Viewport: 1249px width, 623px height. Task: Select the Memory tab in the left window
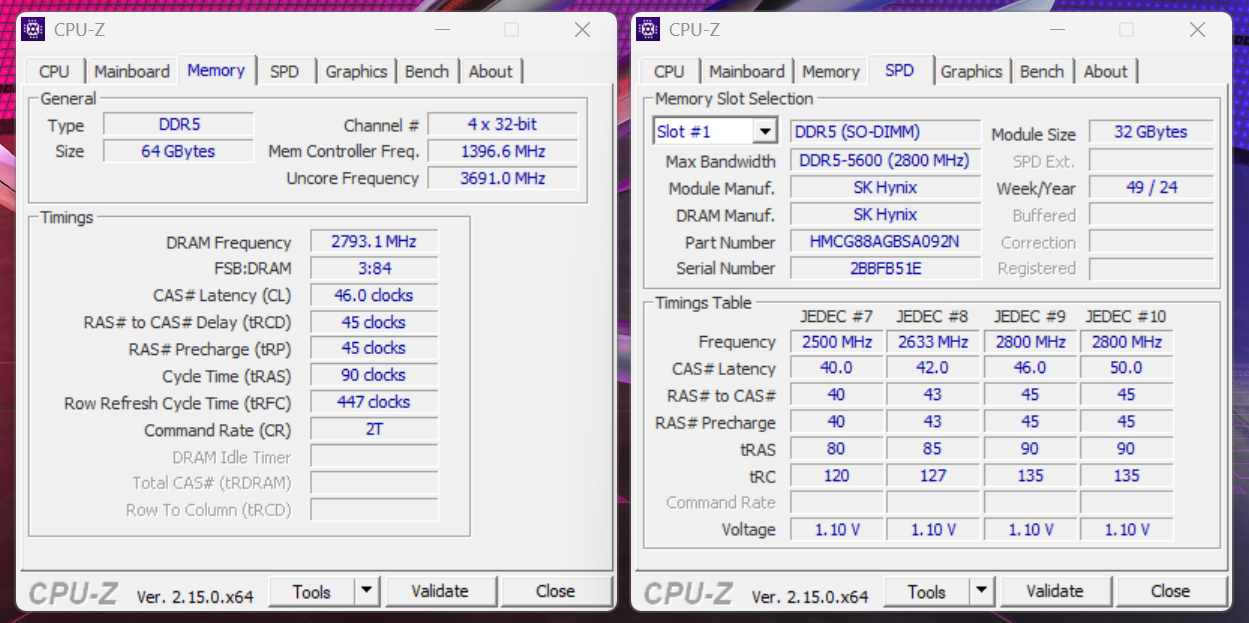216,70
